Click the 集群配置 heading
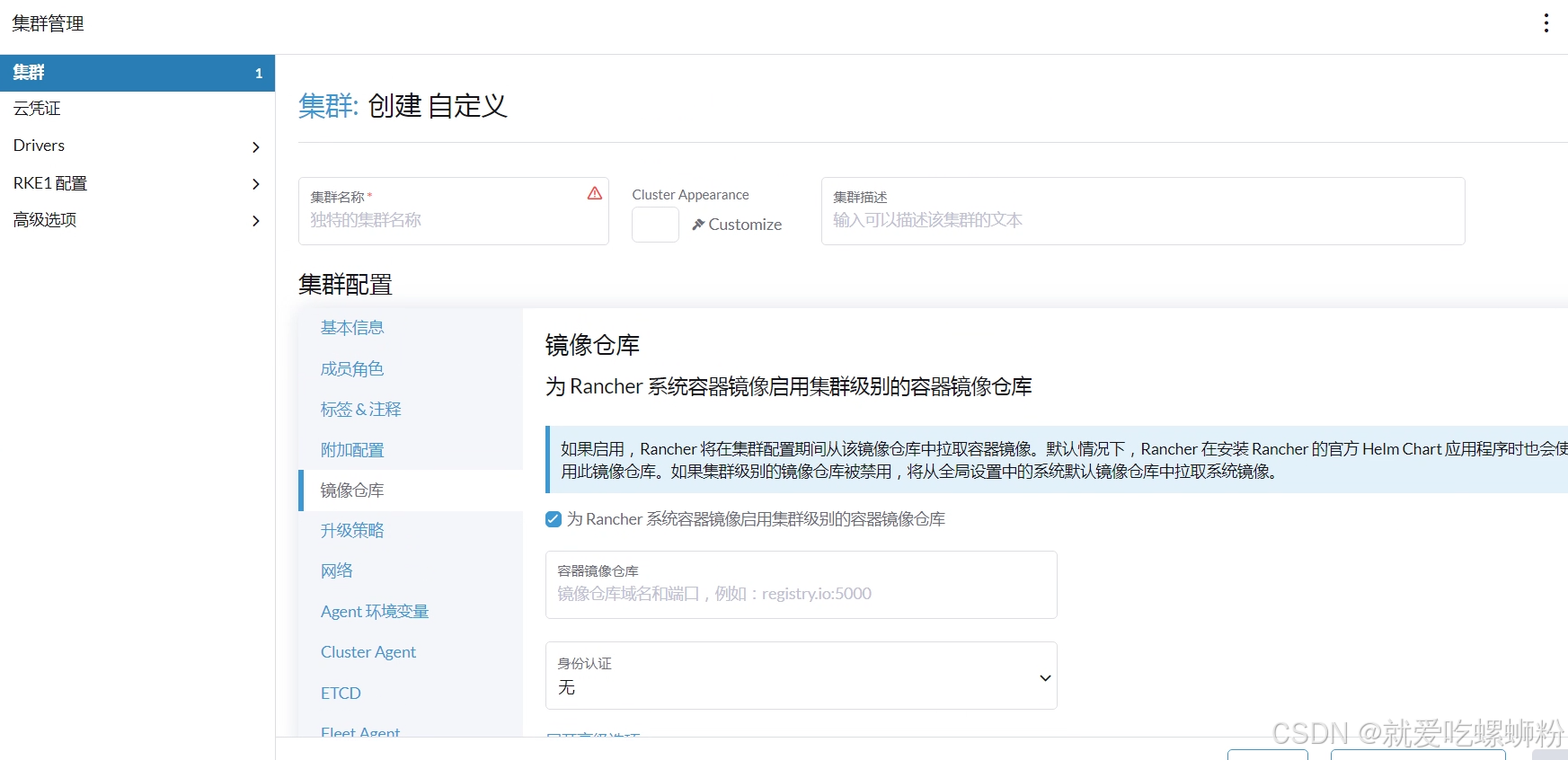This screenshot has width=1568, height=760. [x=345, y=285]
